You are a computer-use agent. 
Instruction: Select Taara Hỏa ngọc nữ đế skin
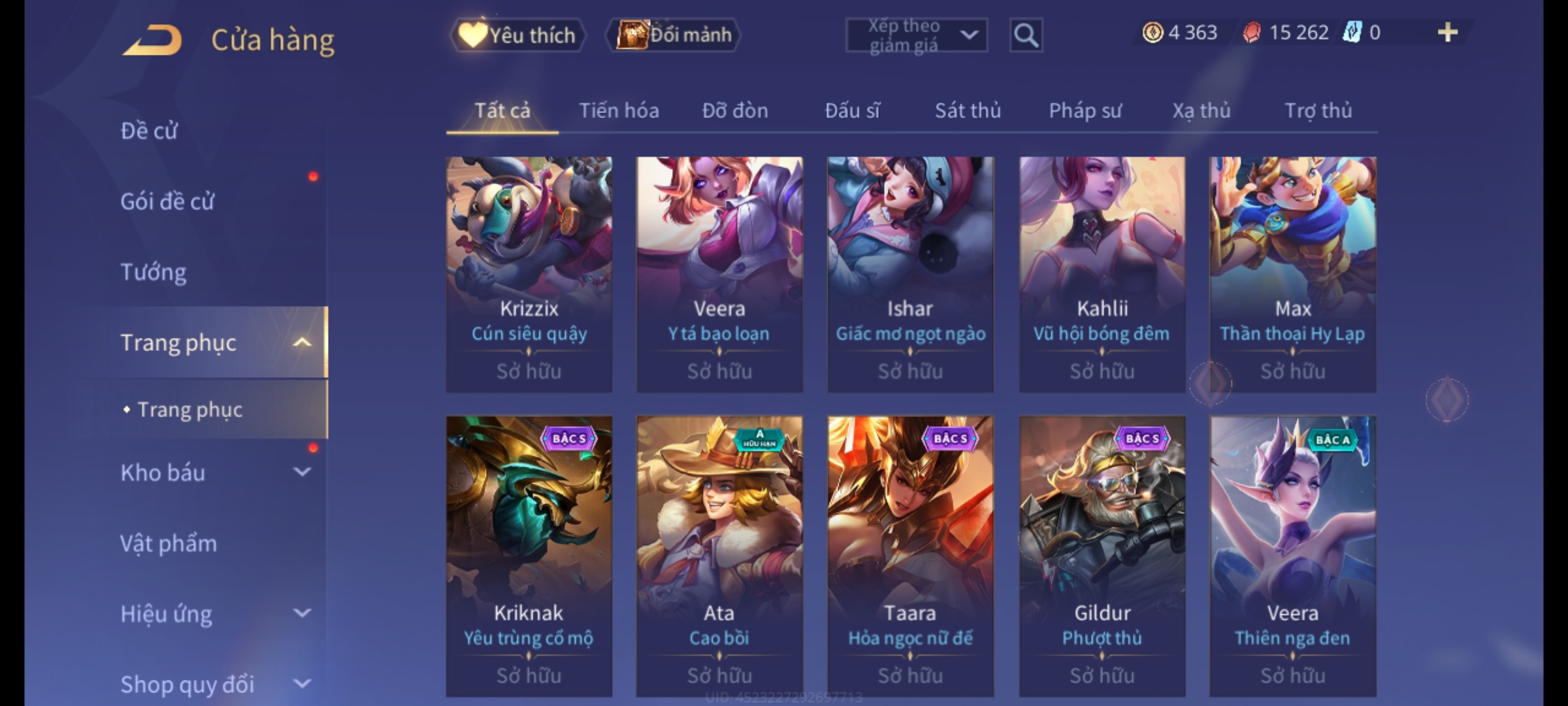[911, 556]
